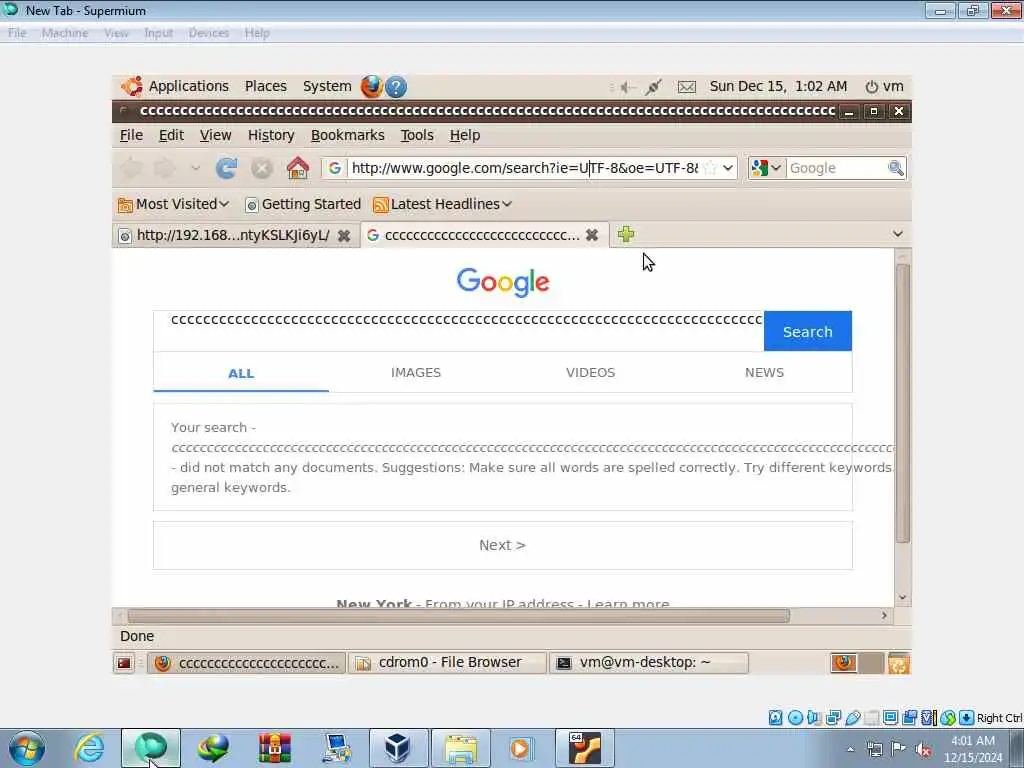Switch to vm@vm-desktop terminal window

point(649,663)
